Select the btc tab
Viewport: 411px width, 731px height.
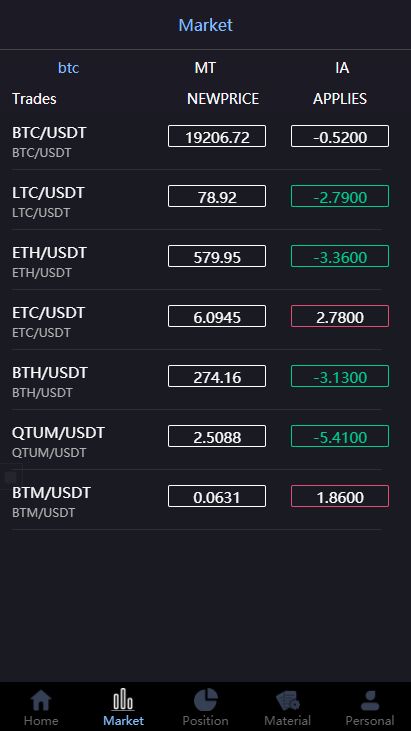(68, 68)
